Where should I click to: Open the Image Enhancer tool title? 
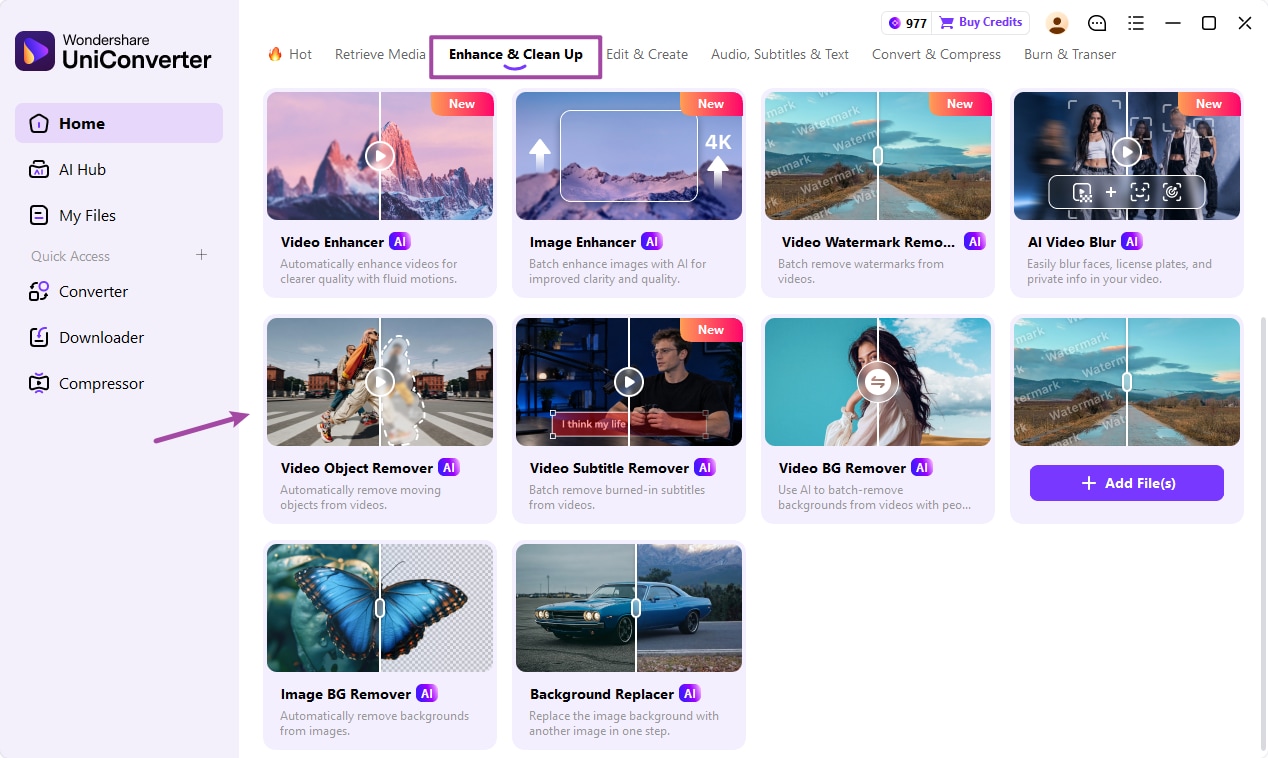[x=583, y=242]
